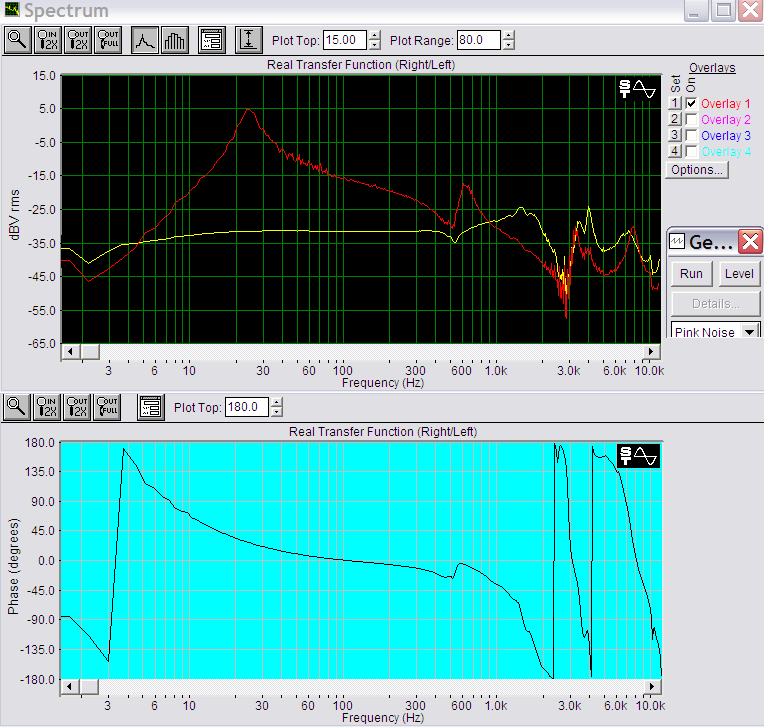764x728 pixels.
Task: Enable the Overlay 2 checkbox
Action: (691, 119)
